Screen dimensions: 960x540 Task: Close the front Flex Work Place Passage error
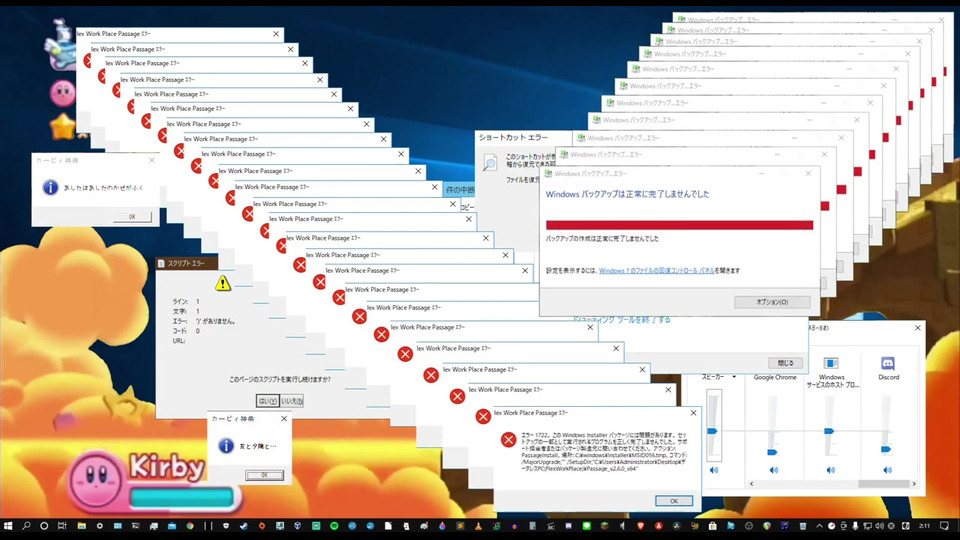[x=693, y=413]
